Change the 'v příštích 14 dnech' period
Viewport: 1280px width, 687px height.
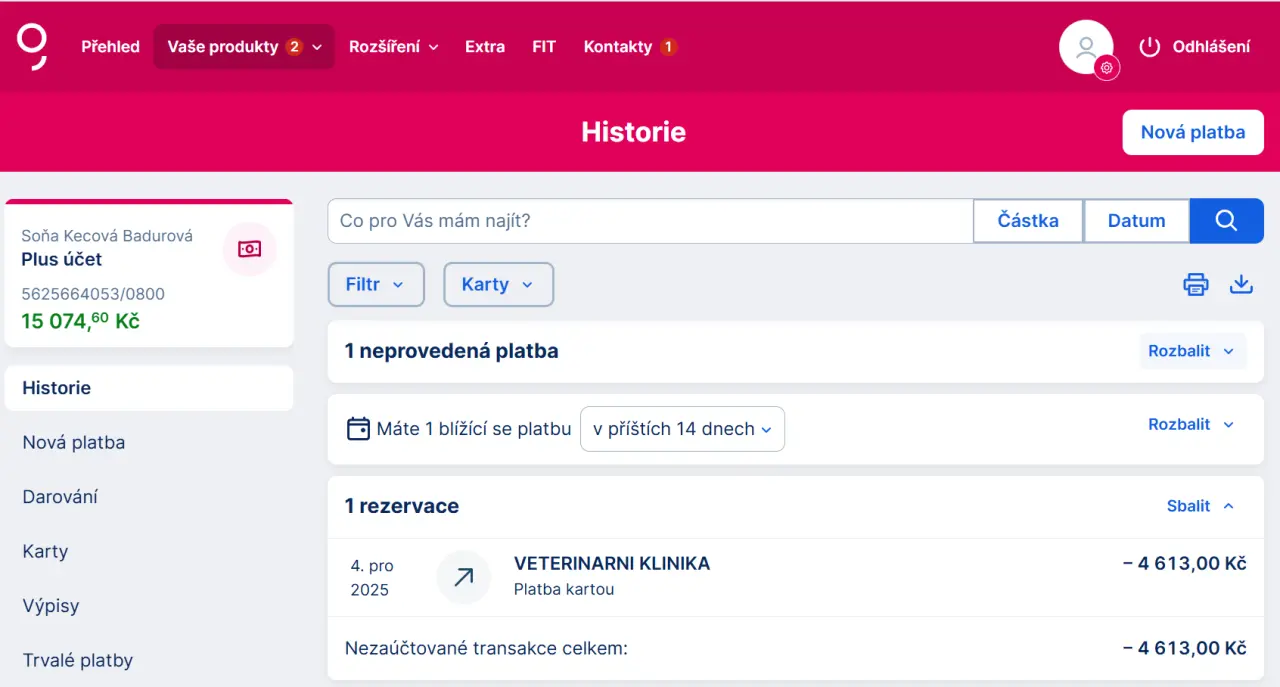(x=682, y=429)
